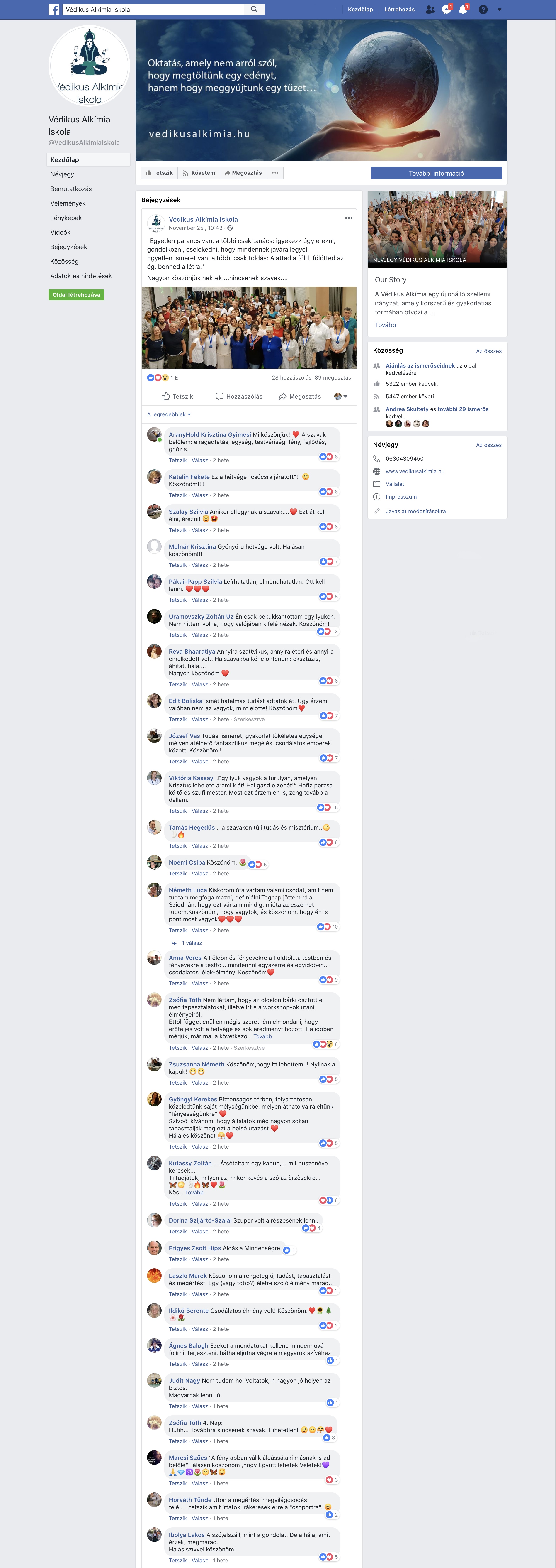Open the Messenger icon in top bar
The width and height of the screenshot is (556, 1568).
click(x=447, y=9)
